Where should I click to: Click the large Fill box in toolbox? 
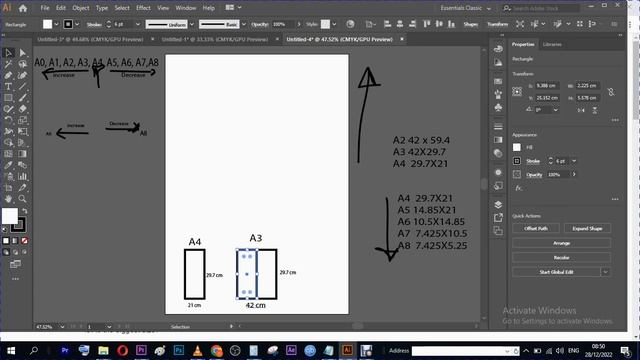click(10, 216)
